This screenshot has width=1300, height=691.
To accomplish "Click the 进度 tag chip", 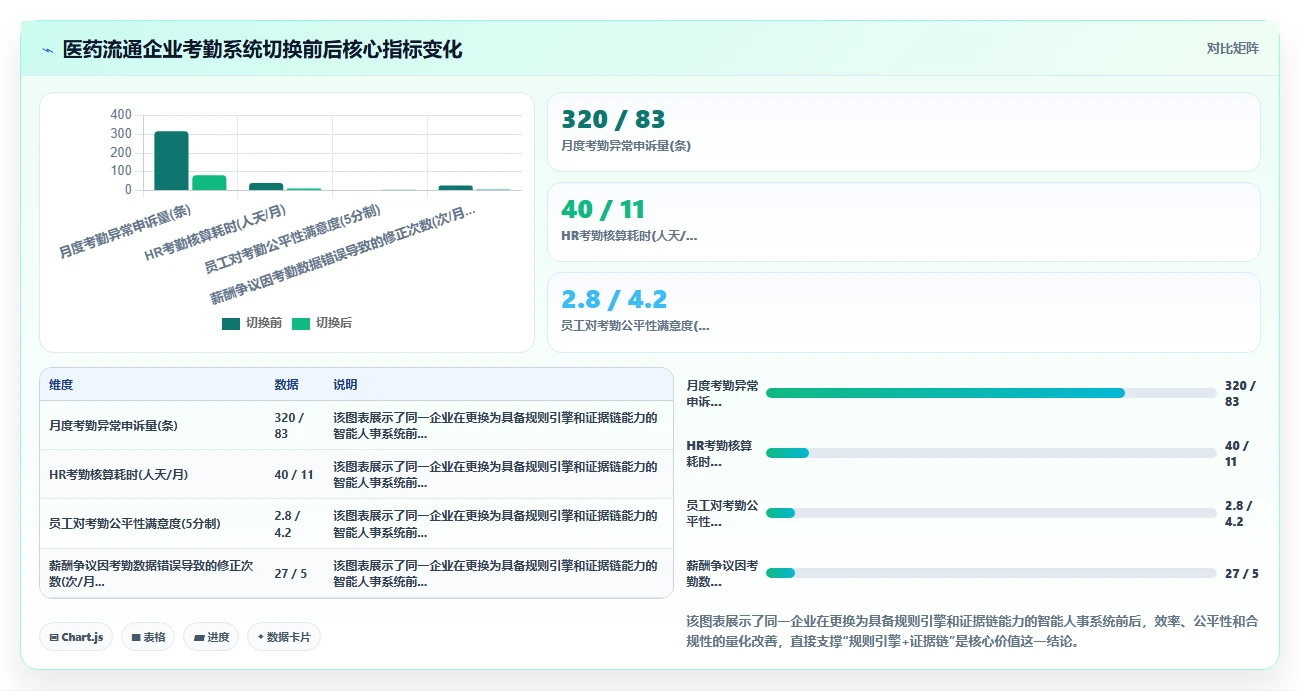I will tap(211, 637).
